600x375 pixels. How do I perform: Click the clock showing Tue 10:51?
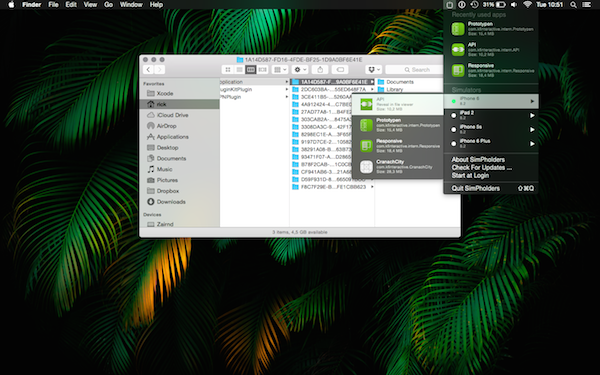point(549,5)
